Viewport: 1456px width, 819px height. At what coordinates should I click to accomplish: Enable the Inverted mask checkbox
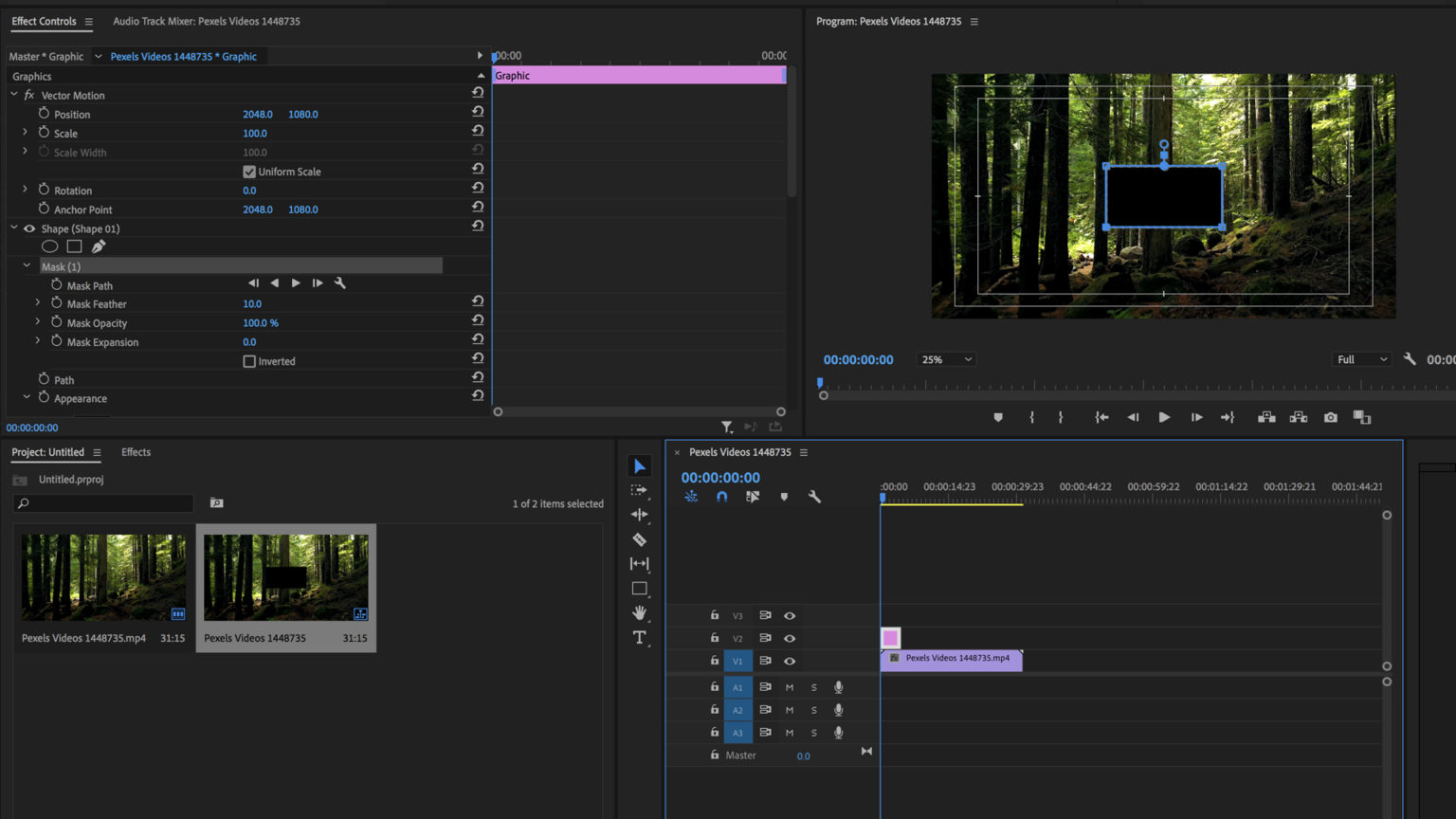248,360
